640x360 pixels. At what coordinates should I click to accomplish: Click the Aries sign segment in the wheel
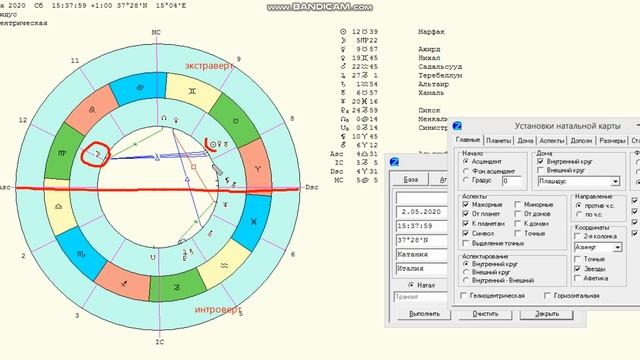coord(257,168)
